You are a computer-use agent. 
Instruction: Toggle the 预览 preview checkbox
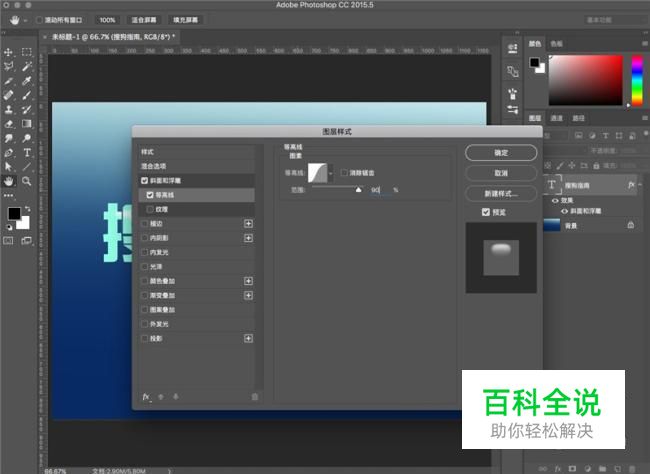[x=486, y=212]
